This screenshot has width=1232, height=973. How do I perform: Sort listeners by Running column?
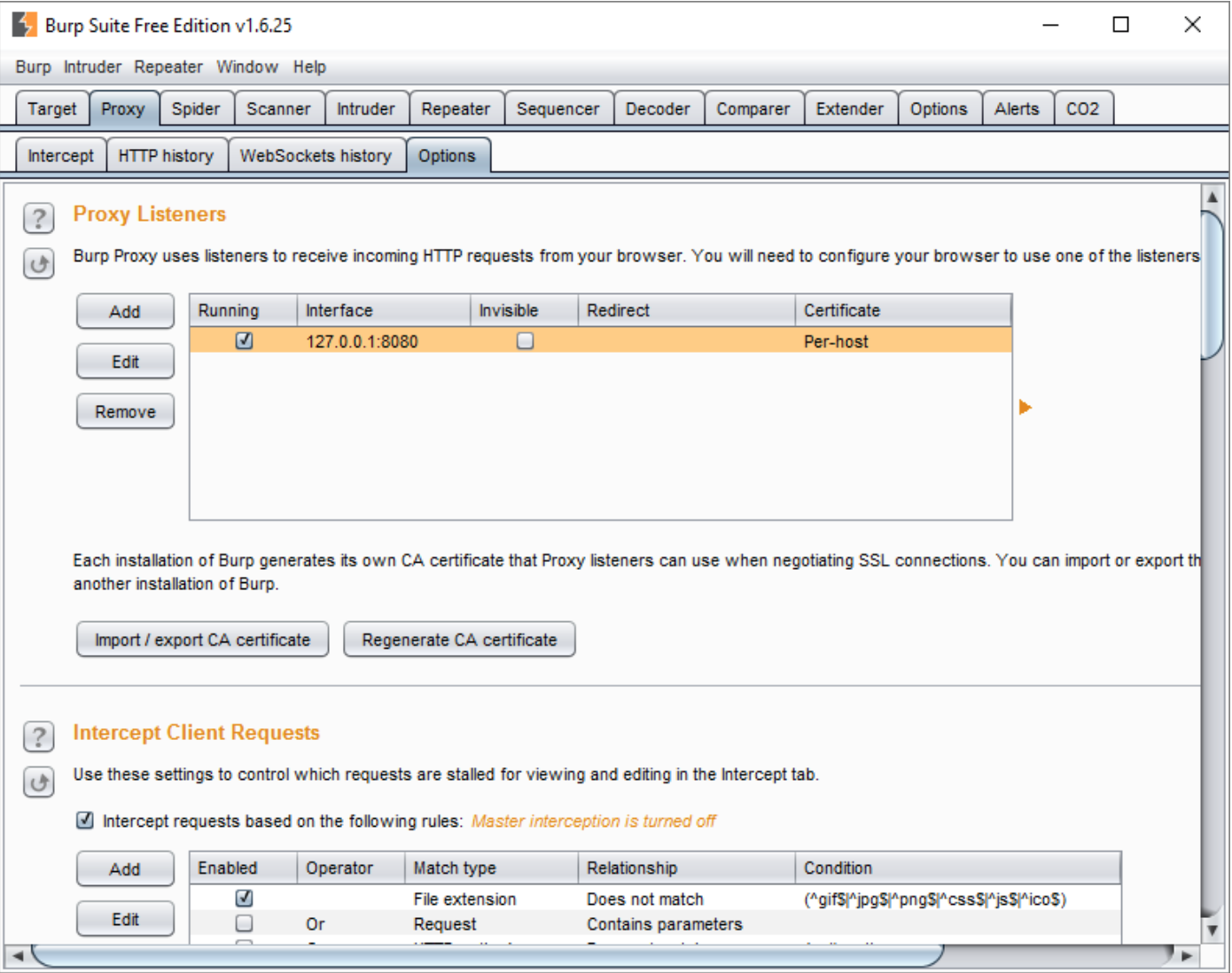tap(243, 310)
